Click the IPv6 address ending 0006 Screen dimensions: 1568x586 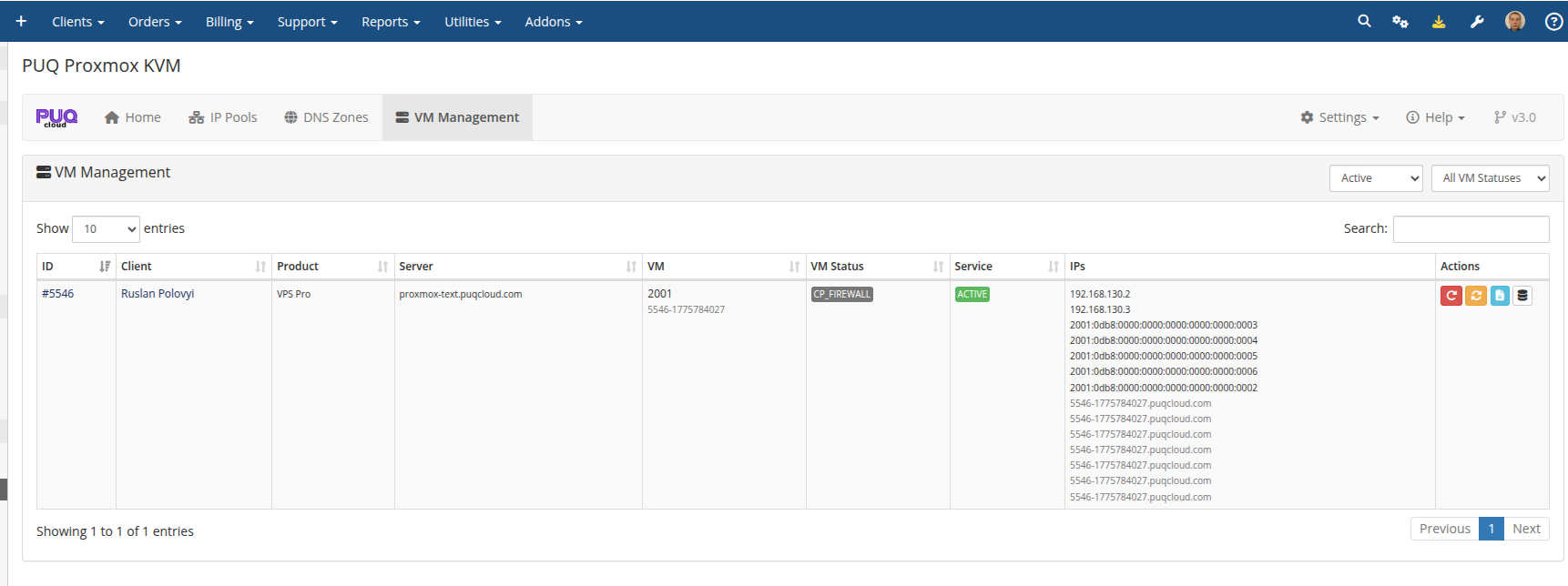point(1164,372)
